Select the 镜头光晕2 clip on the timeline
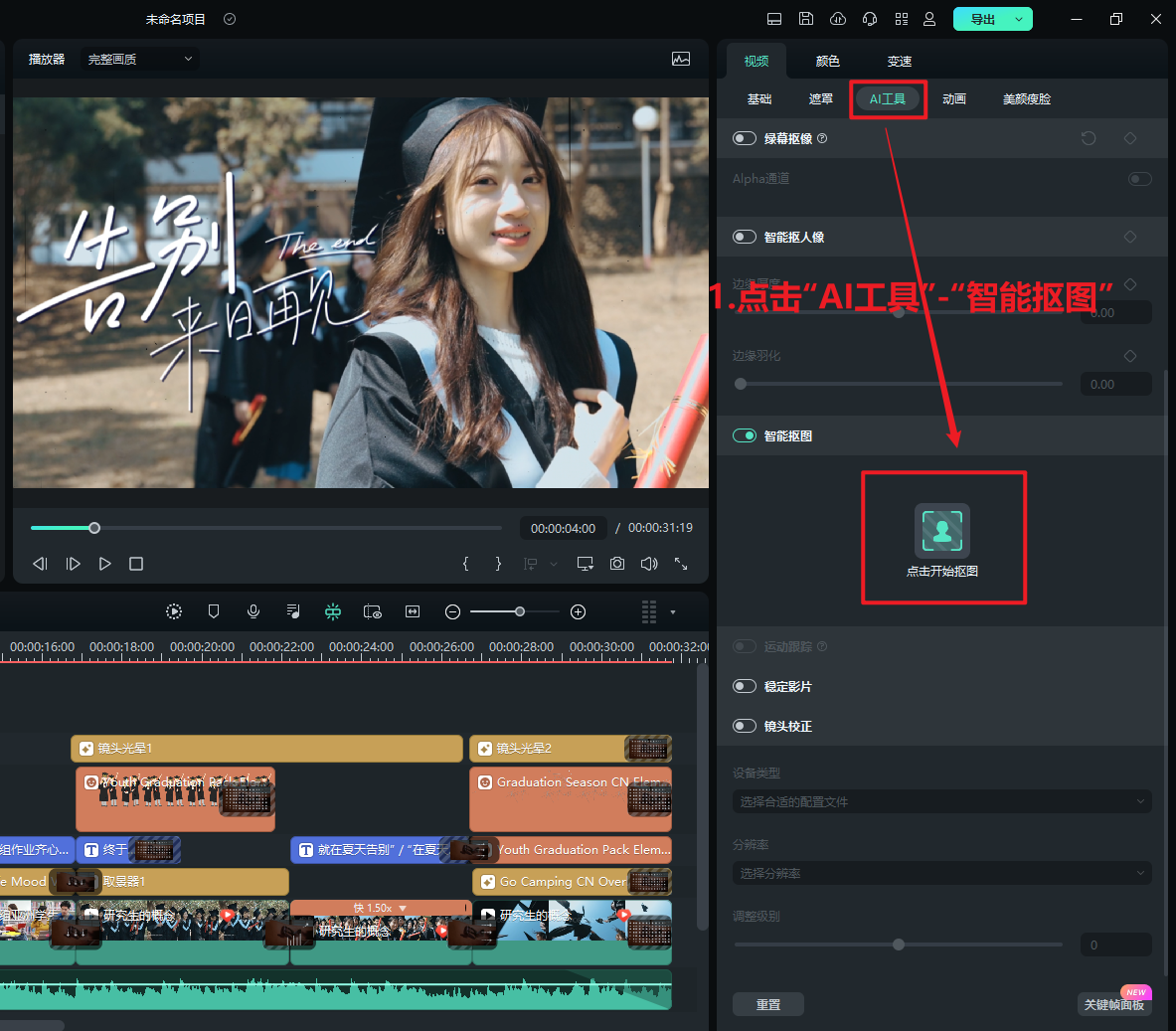 coord(557,748)
